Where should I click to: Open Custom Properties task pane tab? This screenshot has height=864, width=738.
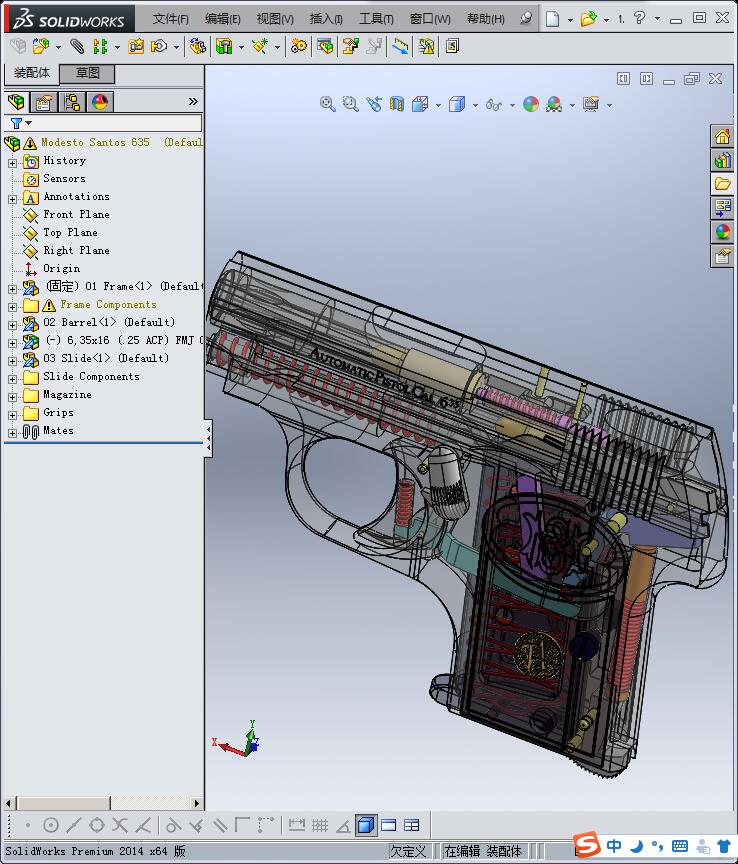pyautogui.click(x=722, y=256)
